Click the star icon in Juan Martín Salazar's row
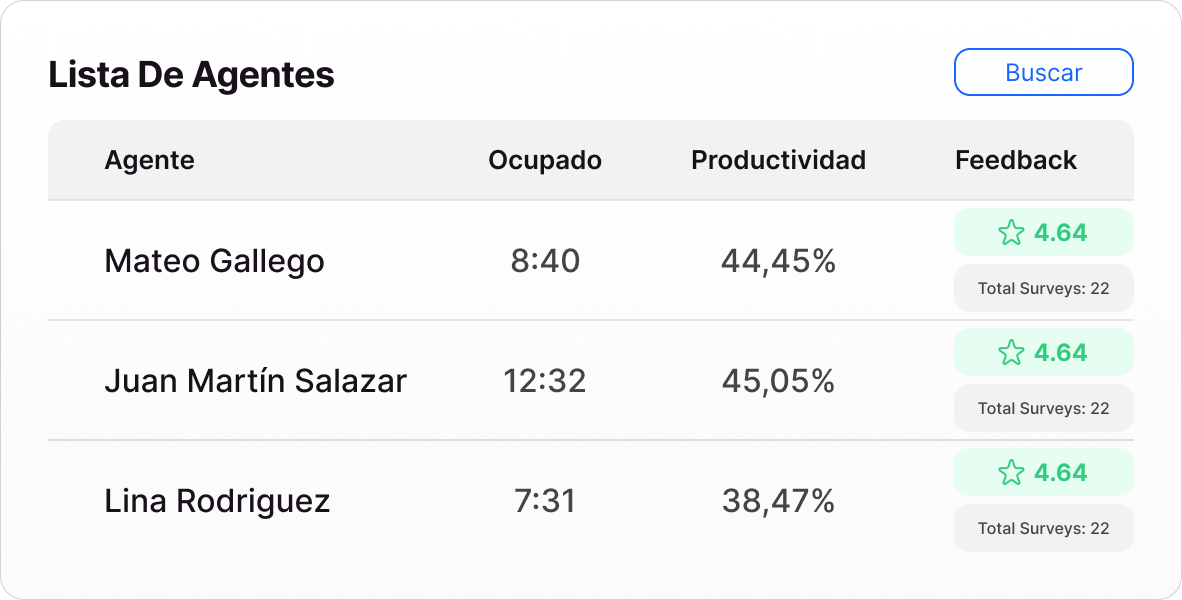Image resolution: width=1182 pixels, height=600 pixels. click(1011, 353)
